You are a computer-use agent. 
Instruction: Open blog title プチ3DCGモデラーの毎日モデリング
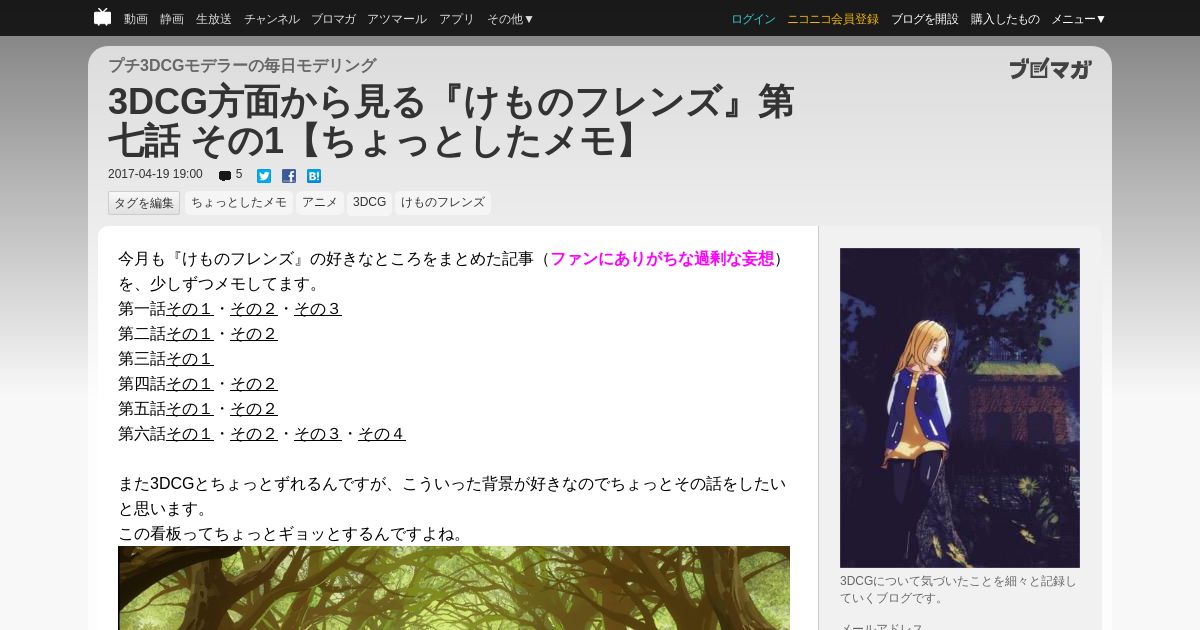click(242, 65)
